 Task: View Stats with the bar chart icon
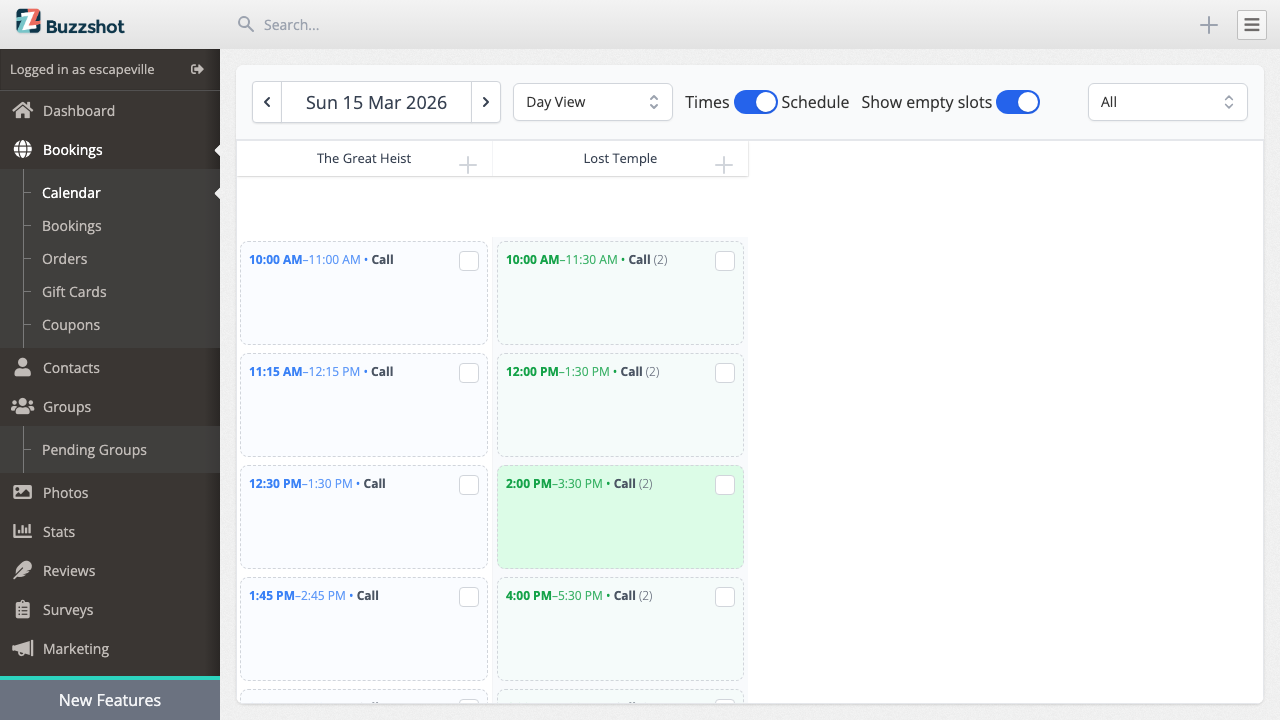(21, 531)
